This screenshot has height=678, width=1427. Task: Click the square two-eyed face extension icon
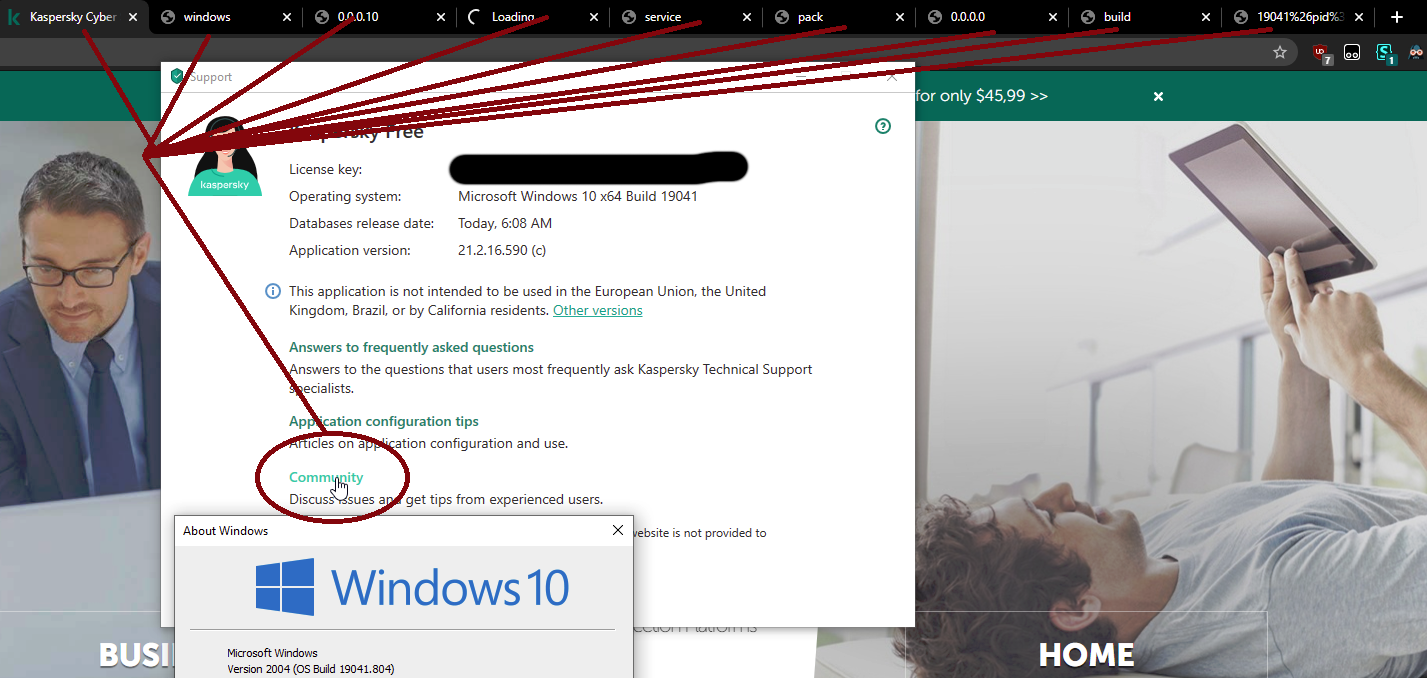(1352, 53)
